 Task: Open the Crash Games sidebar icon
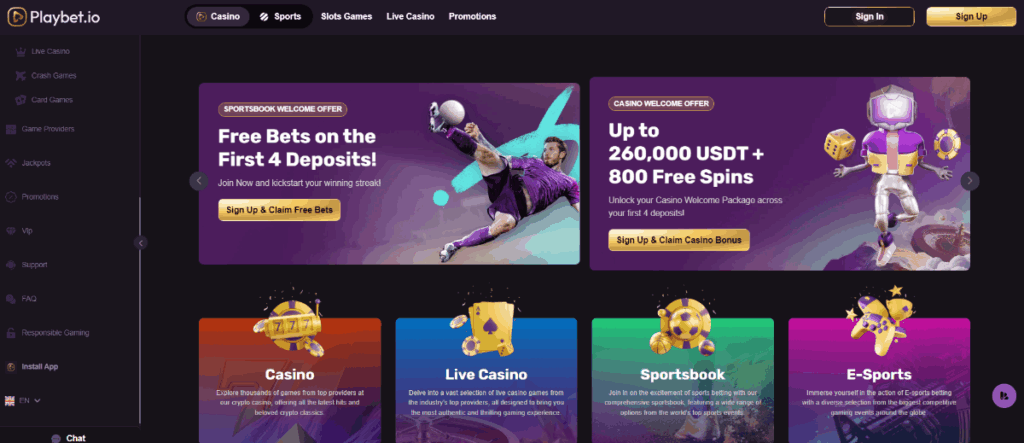pos(21,76)
